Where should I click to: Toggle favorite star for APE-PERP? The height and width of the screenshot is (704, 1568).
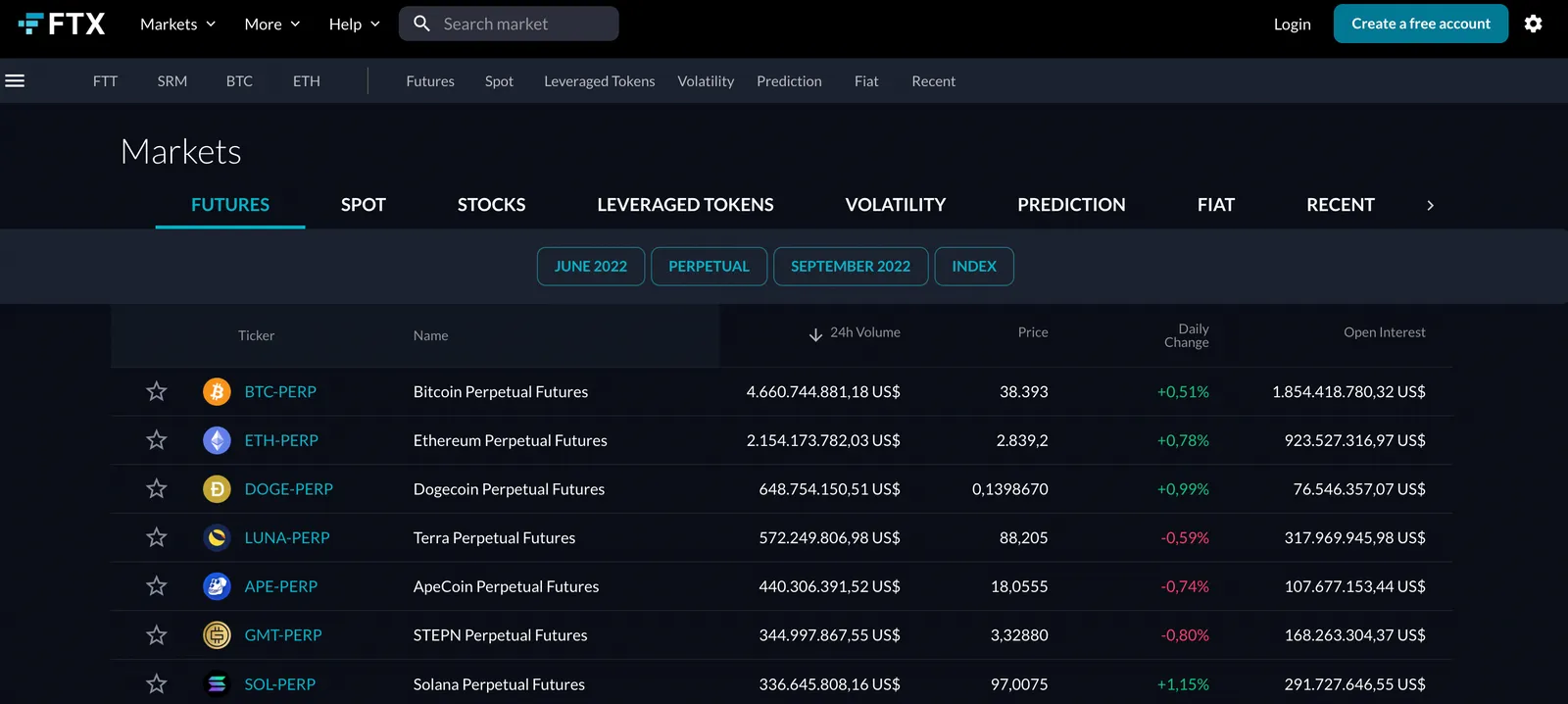point(157,586)
